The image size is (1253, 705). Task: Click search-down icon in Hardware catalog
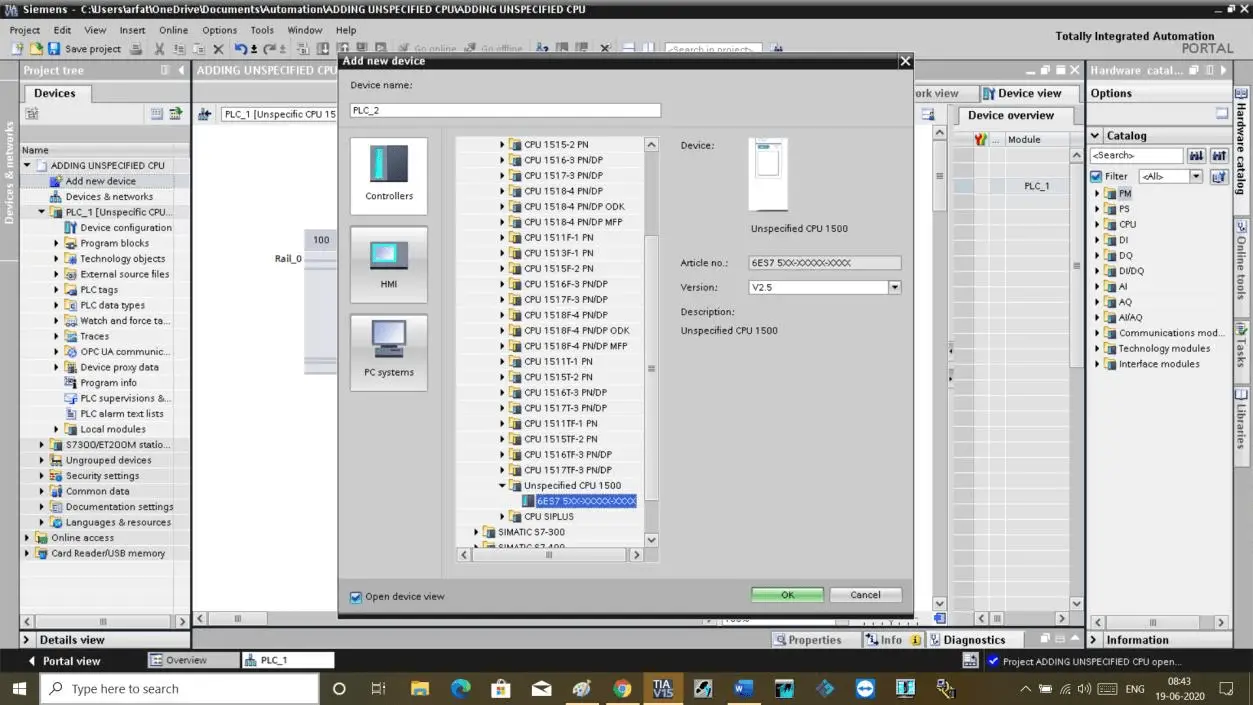tap(1196, 156)
